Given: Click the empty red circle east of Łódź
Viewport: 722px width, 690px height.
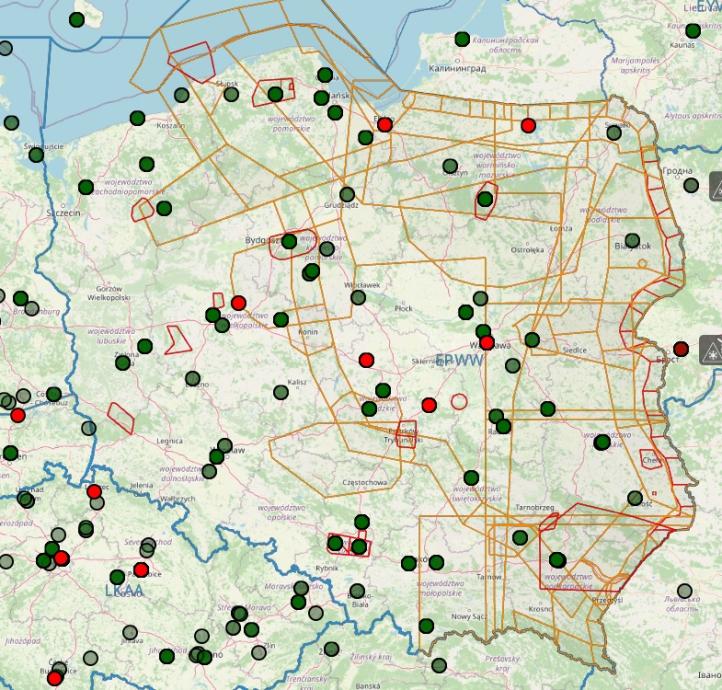Looking at the screenshot, I should pyautogui.click(x=459, y=401).
